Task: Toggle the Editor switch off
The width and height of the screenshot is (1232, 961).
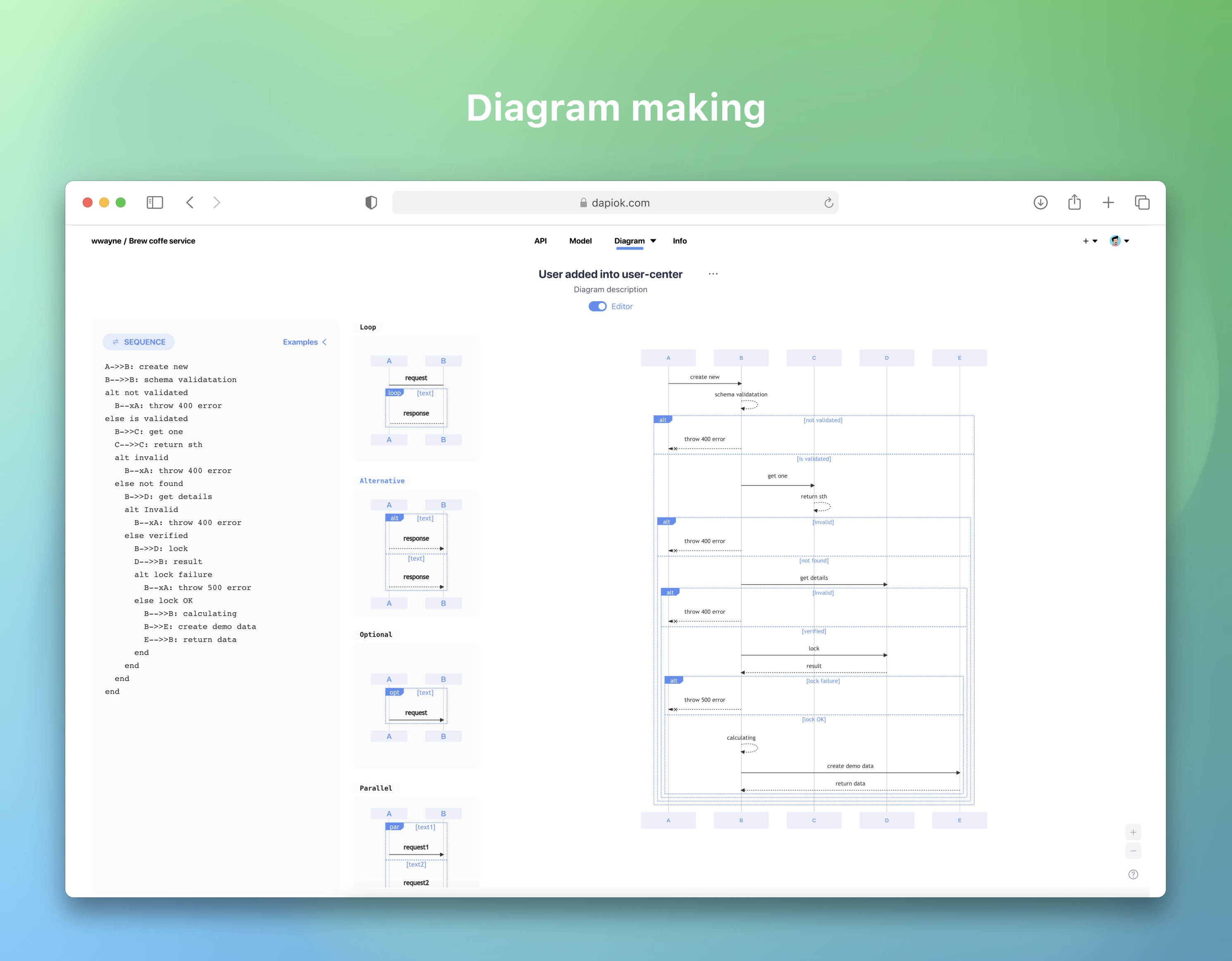Action: [597, 306]
